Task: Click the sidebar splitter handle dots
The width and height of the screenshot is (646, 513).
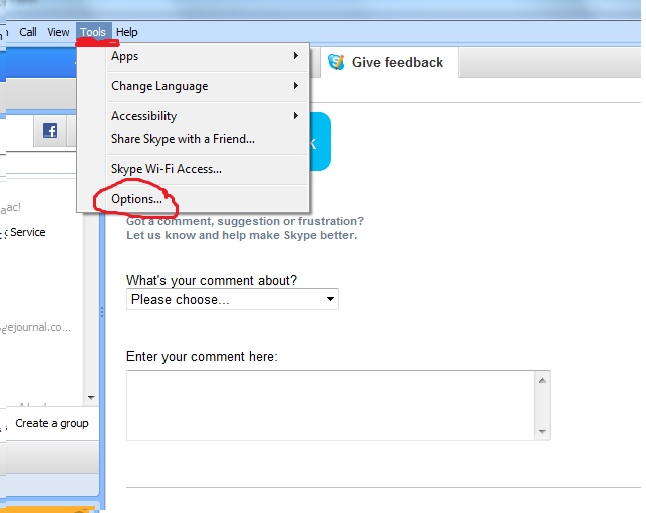Action: point(102,312)
